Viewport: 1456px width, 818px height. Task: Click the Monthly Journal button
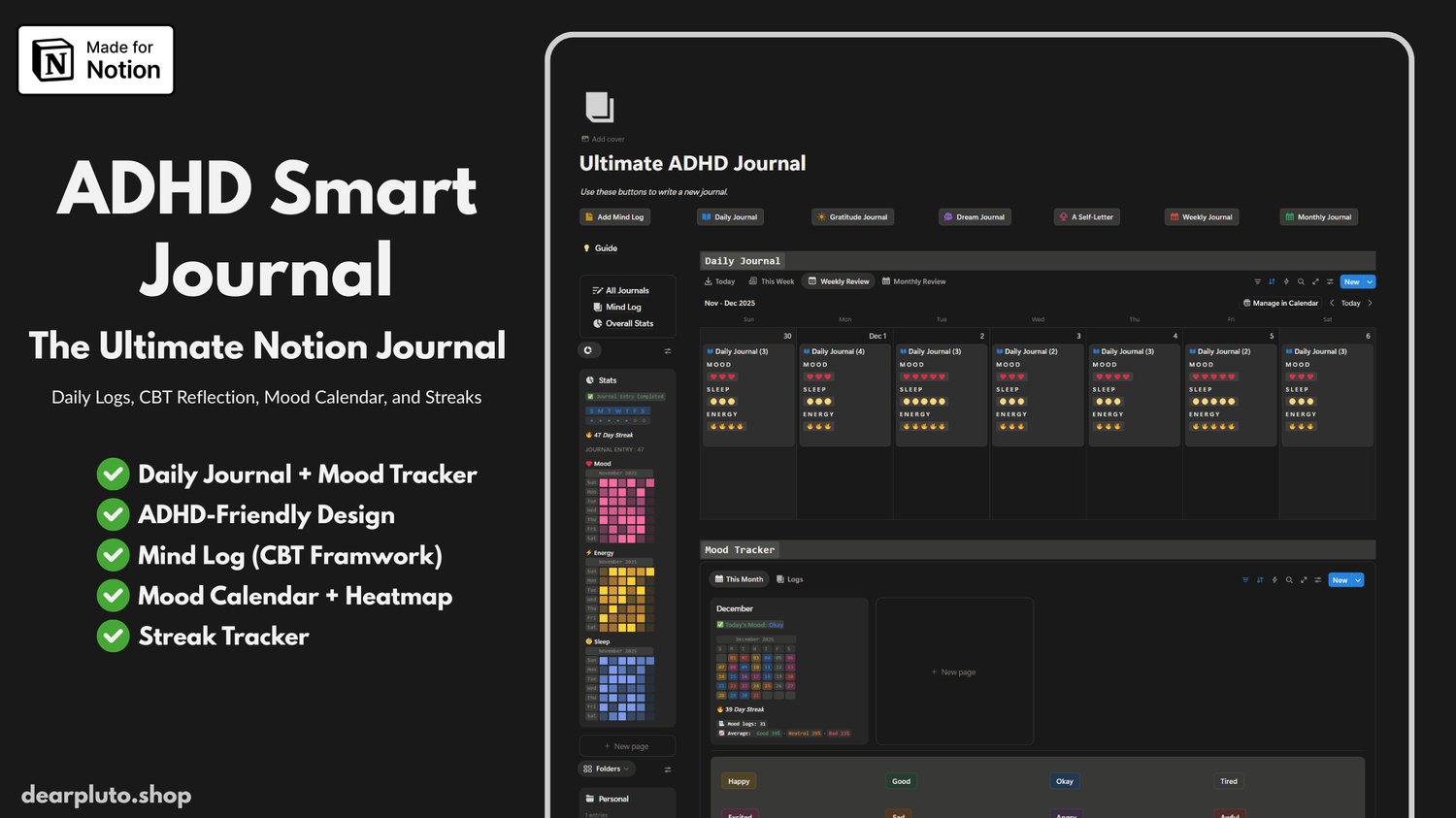pos(1318,217)
